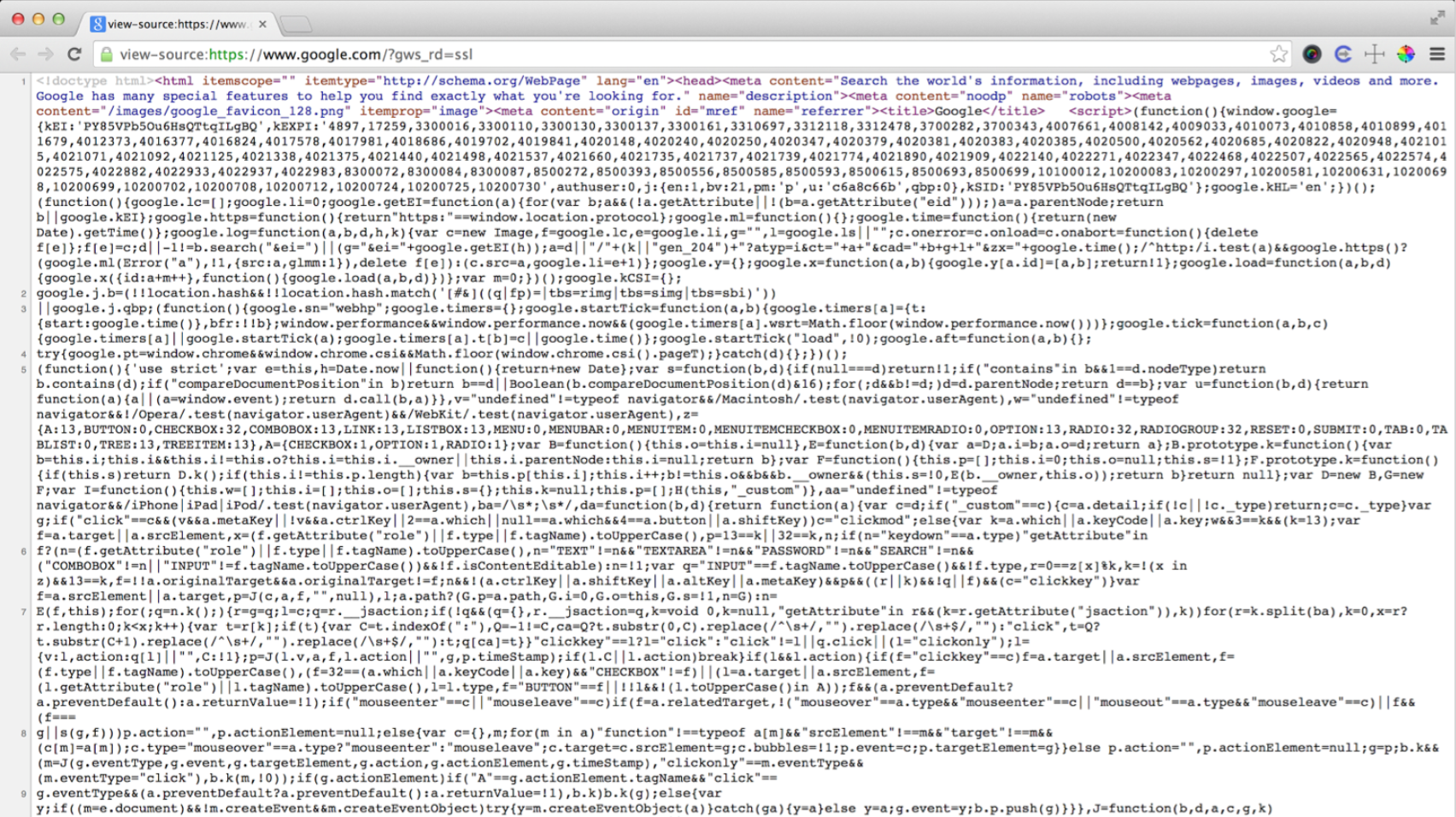Click the yellow minimize window button

tap(38, 19)
